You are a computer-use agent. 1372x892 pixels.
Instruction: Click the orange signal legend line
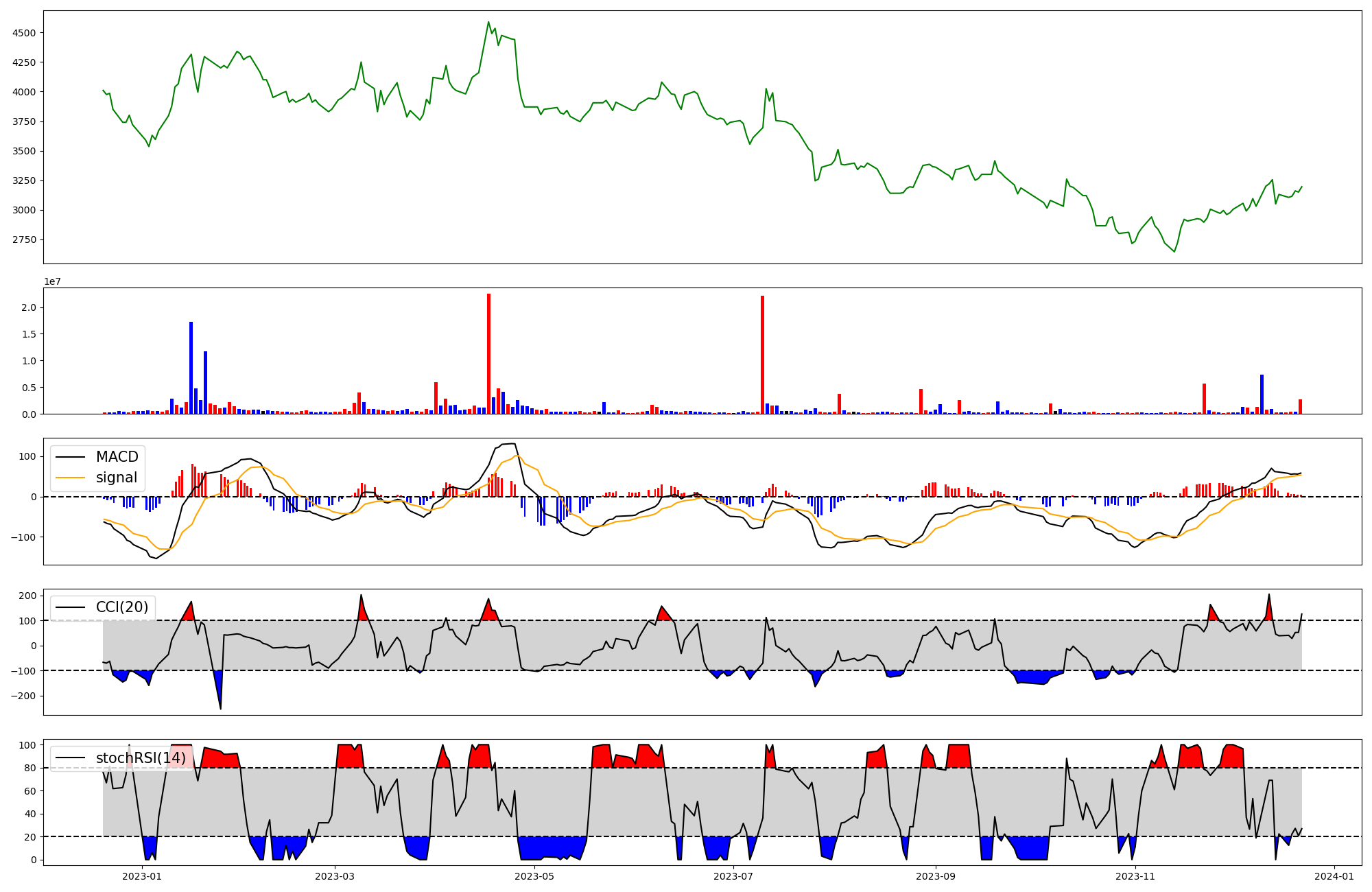[x=70, y=478]
